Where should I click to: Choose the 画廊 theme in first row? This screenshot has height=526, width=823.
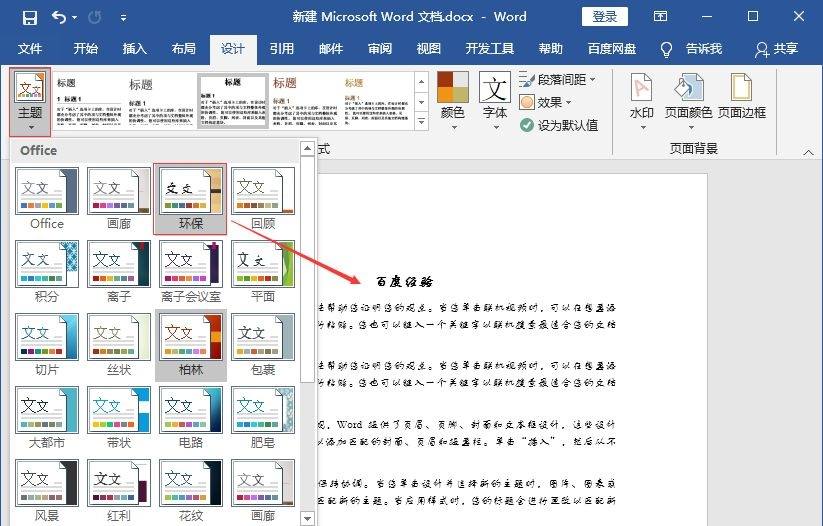tap(119, 198)
